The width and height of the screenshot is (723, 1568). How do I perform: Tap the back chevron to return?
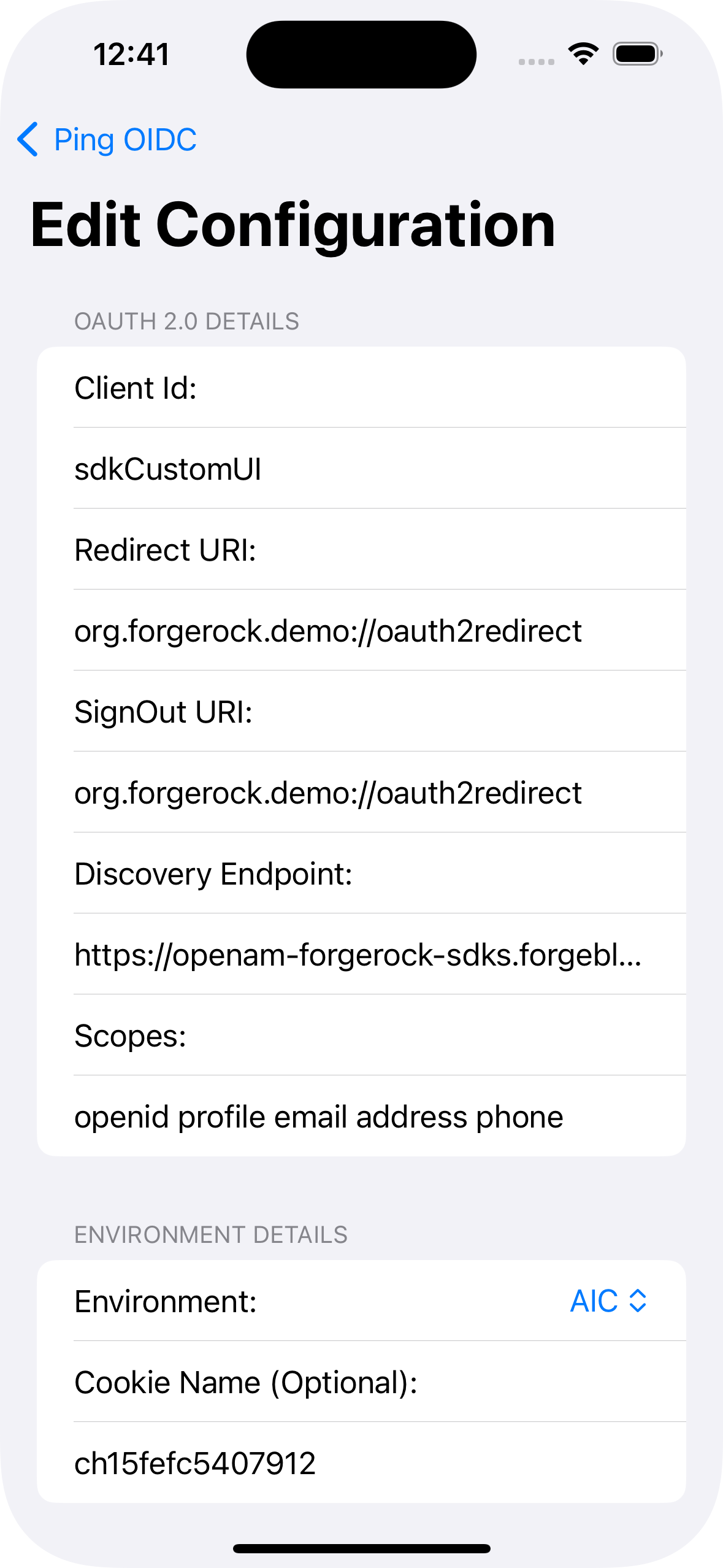29,140
